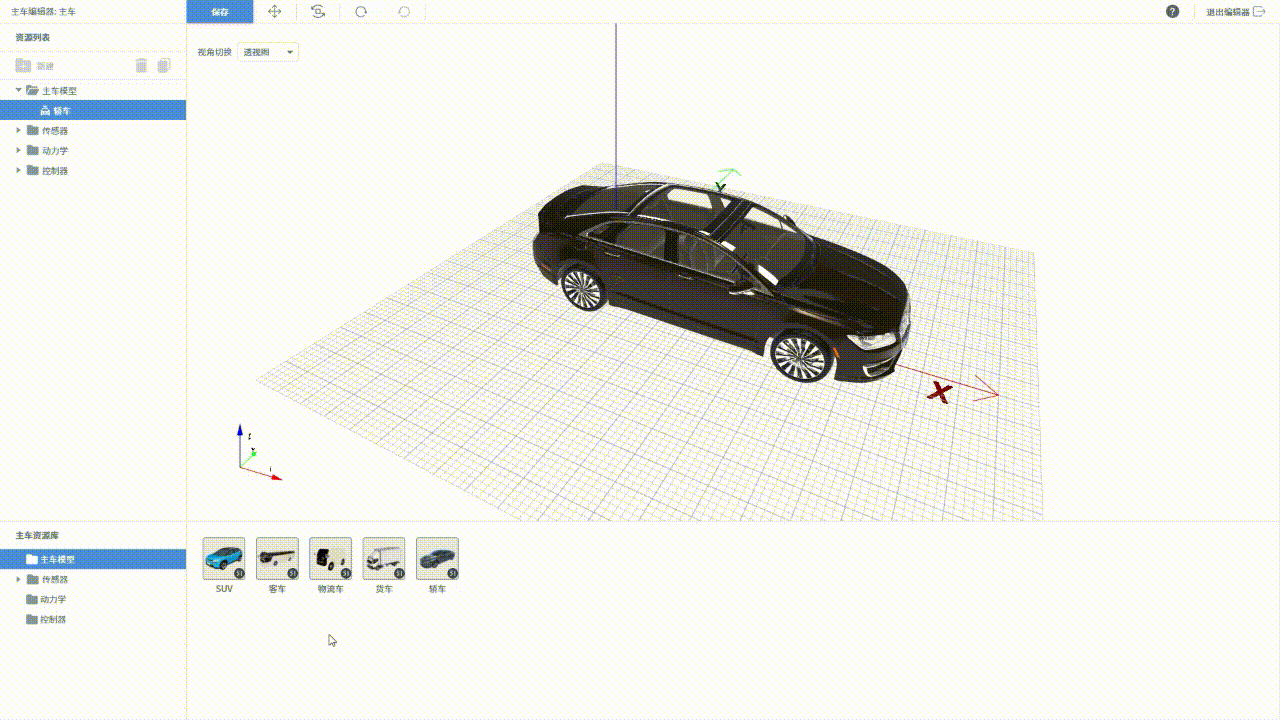The image size is (1280, 720).
Task: Click the delete trash icon in resource list
Action: coord(141,66)
